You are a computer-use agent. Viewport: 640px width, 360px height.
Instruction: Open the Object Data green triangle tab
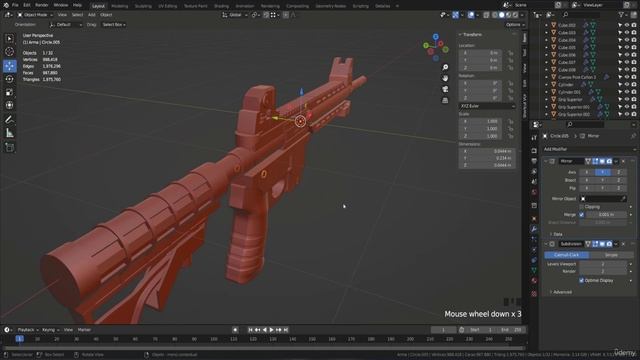[x=534, y=270]
